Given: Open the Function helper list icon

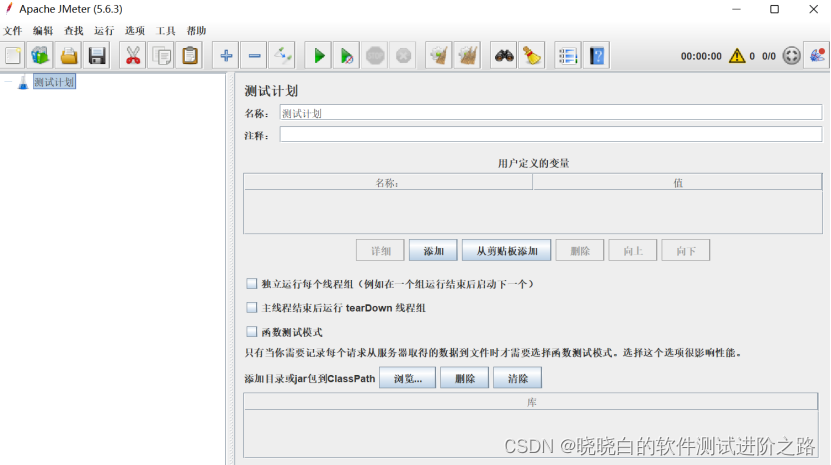Looking at the screenshot, I should coord(568,56).
